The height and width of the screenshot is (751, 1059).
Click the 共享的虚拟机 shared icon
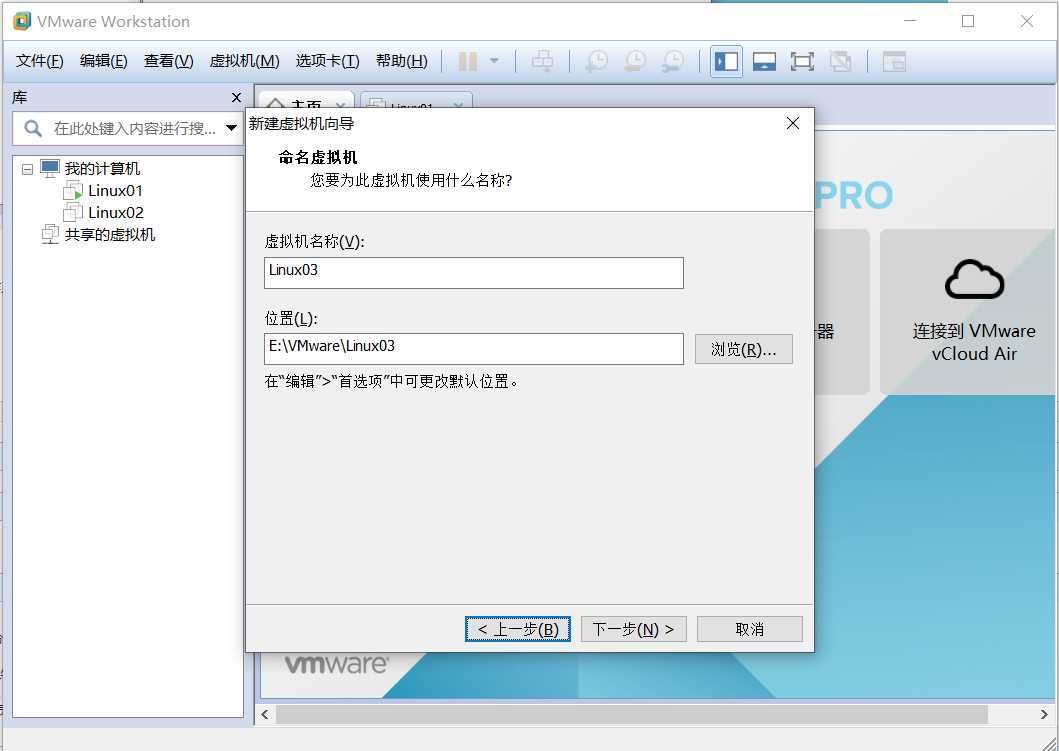51,234
